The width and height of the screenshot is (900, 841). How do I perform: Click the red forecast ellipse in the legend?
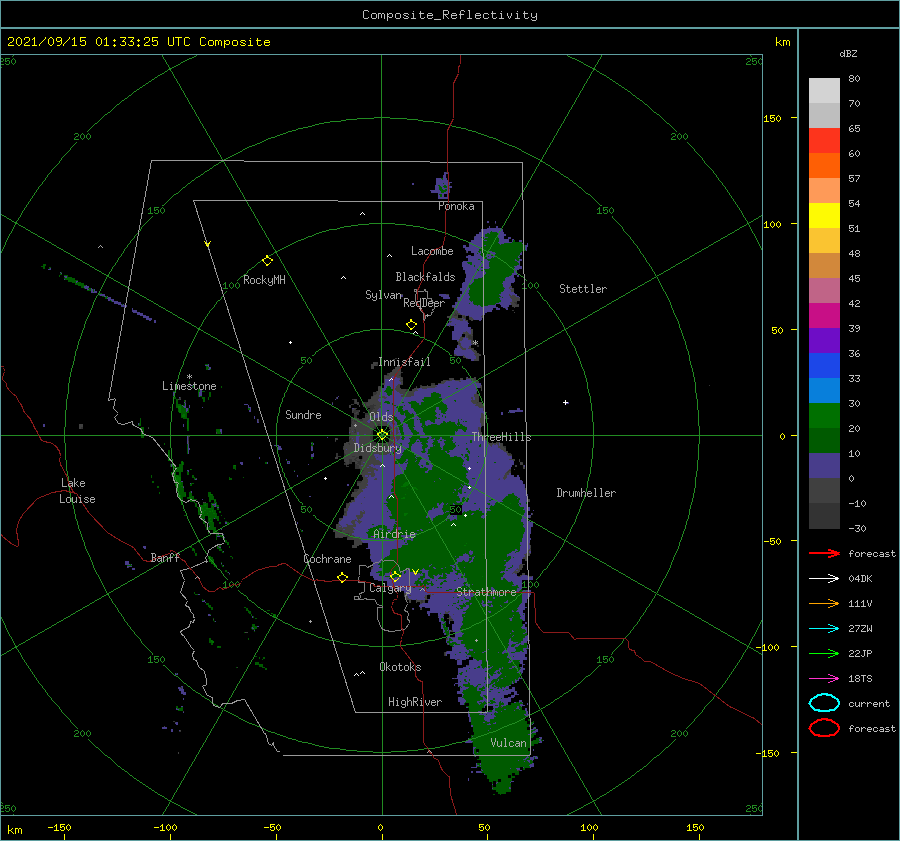(824, 728)
